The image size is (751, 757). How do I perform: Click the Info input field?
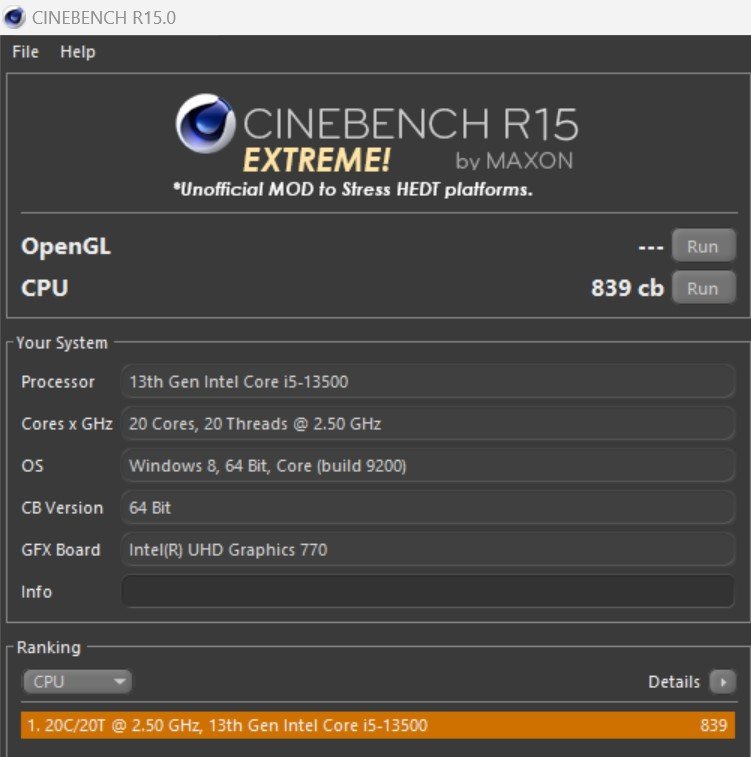click(428, 591)
